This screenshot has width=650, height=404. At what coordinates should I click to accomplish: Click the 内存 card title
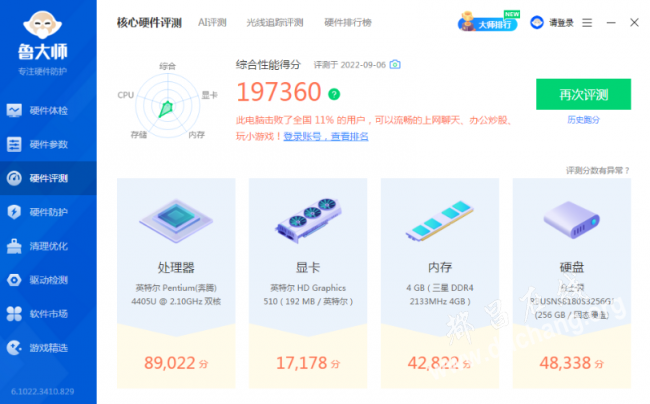click(440, 268)
